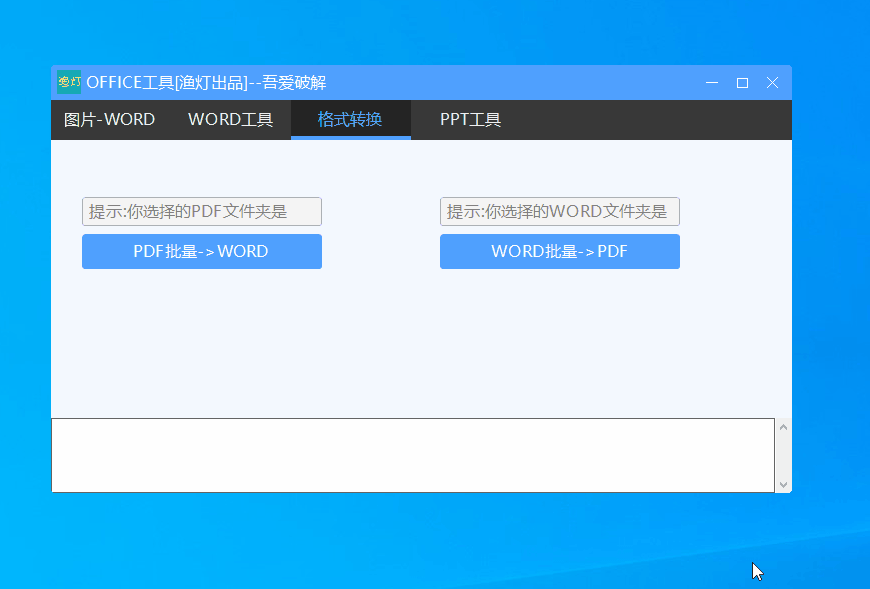Screen dimensions: 870x589
Task: Click the log scrollbar up arrow
Action: click(x=783, y=427)
